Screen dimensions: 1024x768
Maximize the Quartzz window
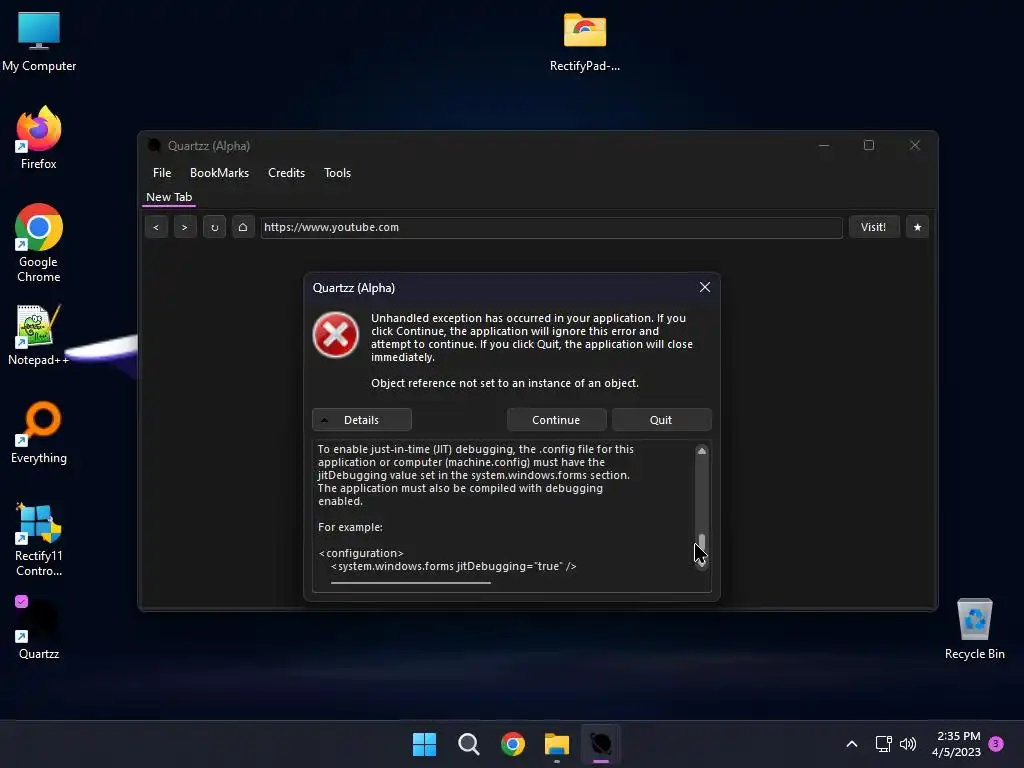tap(869, 145)
